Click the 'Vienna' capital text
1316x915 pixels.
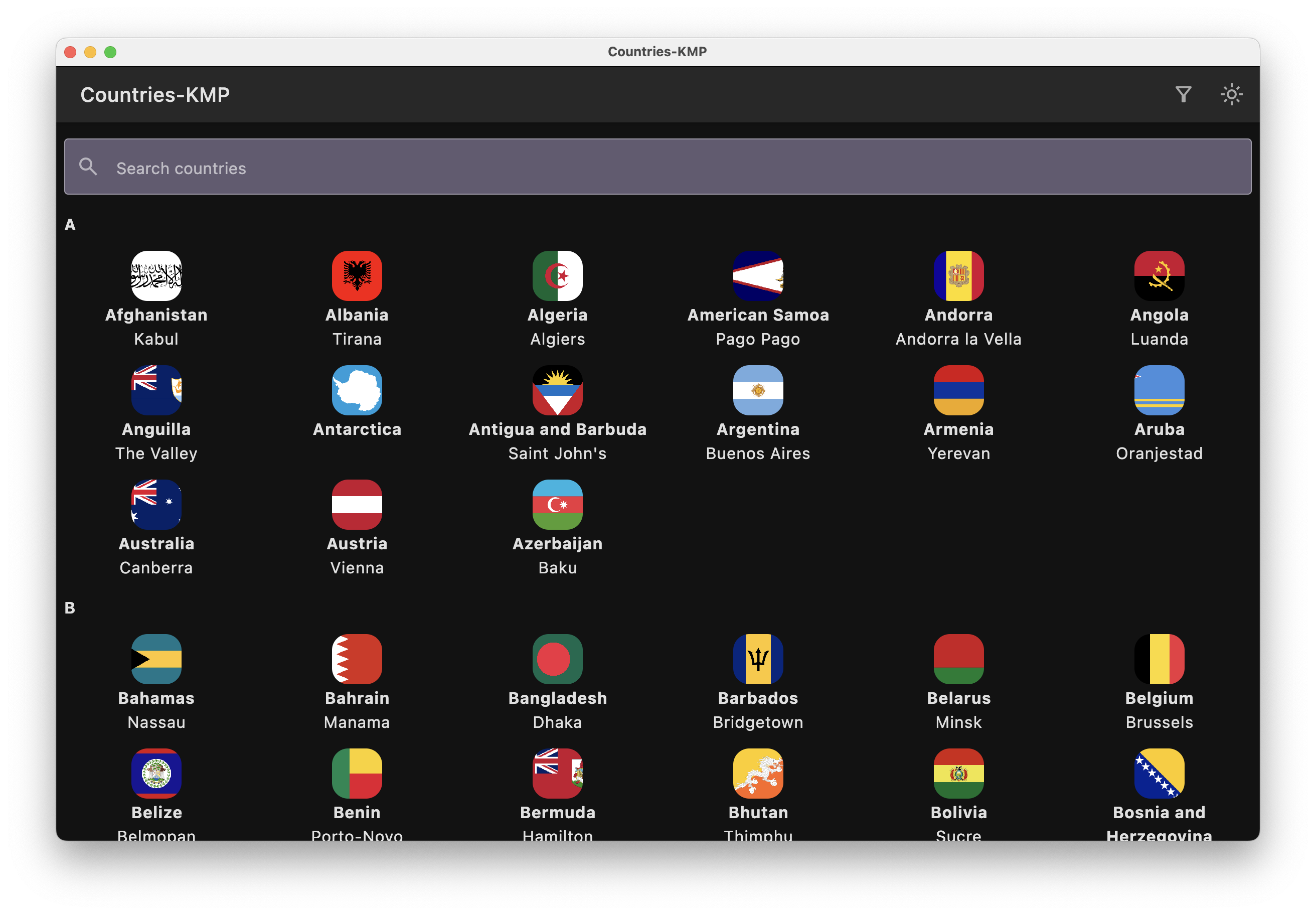357,568
